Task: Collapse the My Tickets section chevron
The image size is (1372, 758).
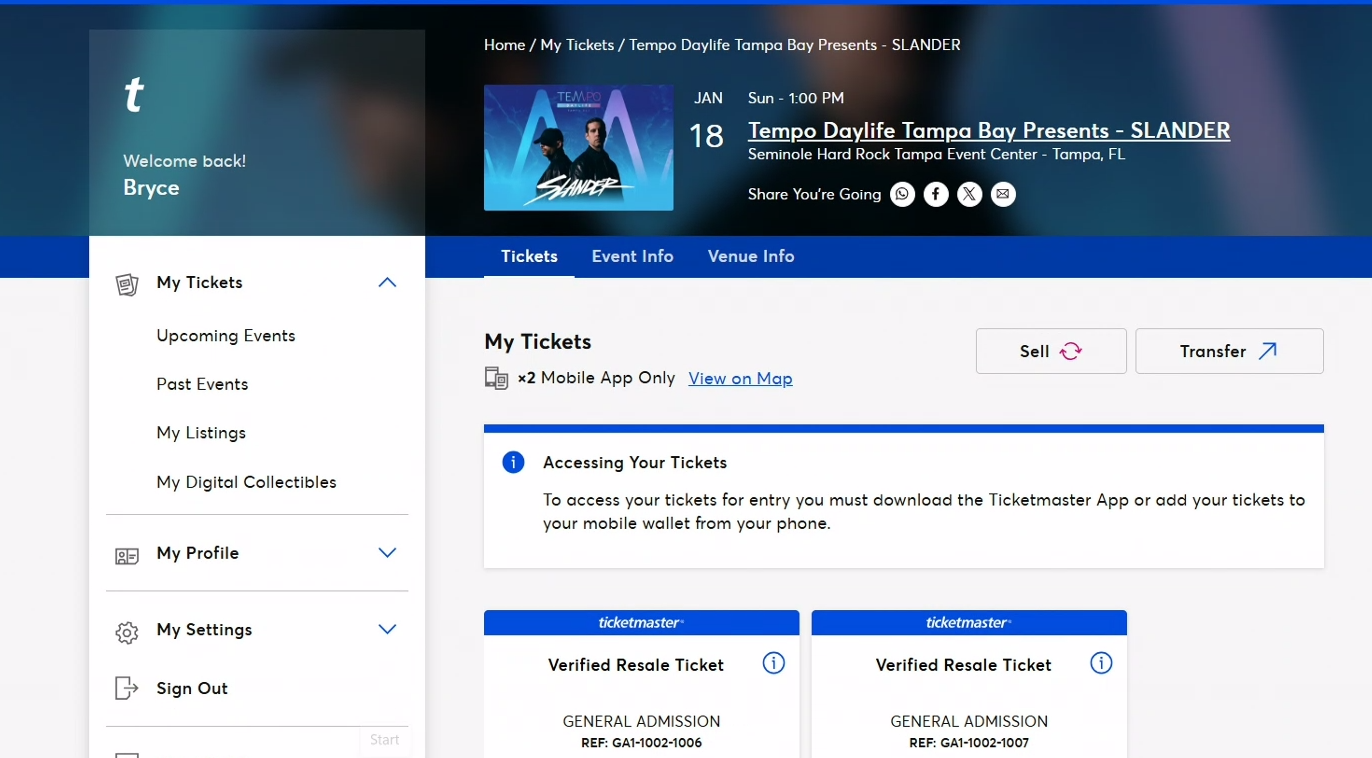Action: (x=388, y=283)
